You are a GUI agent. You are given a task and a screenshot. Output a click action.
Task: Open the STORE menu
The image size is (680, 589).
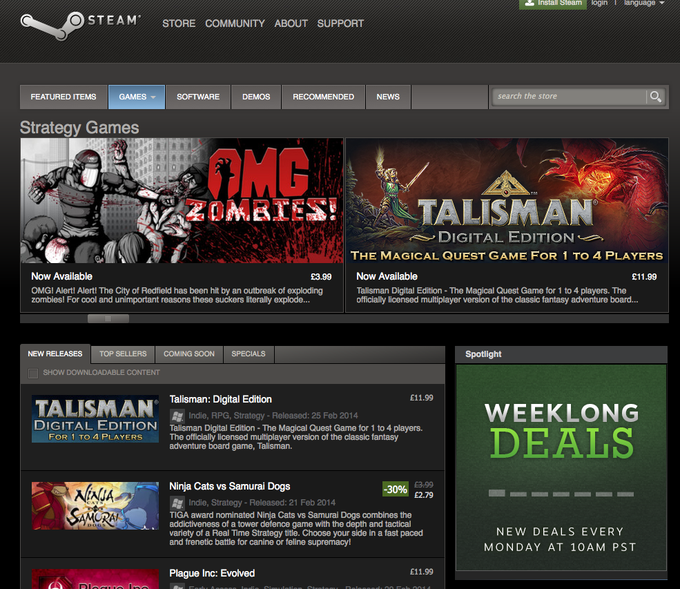point(179,23)
